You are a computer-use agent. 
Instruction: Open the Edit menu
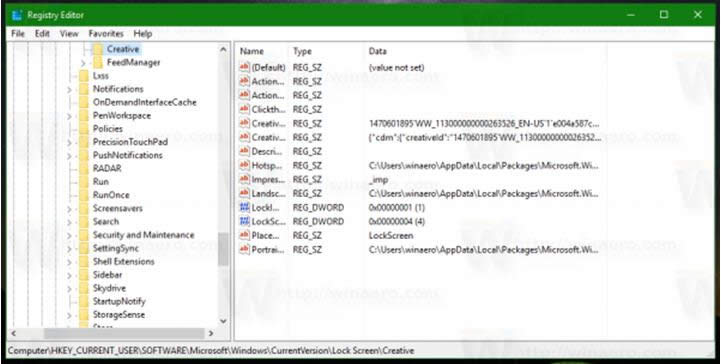(x=42, y=34)
